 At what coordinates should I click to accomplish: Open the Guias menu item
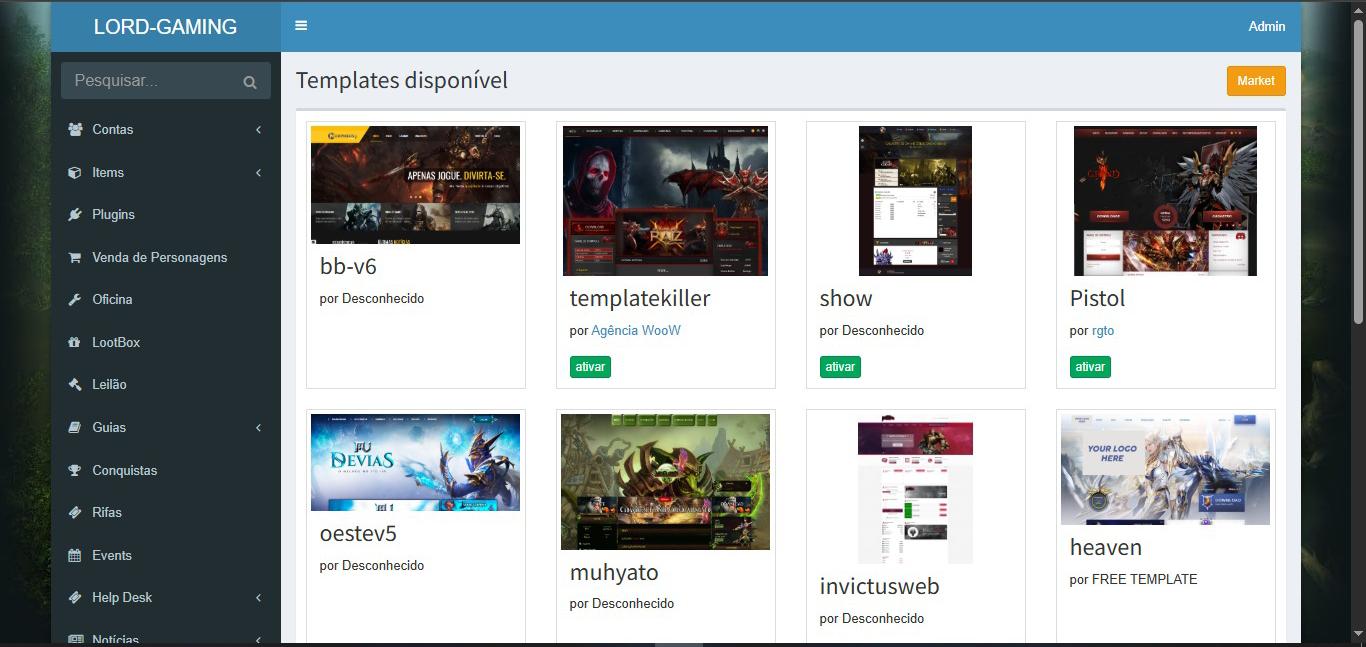(166, 427)
